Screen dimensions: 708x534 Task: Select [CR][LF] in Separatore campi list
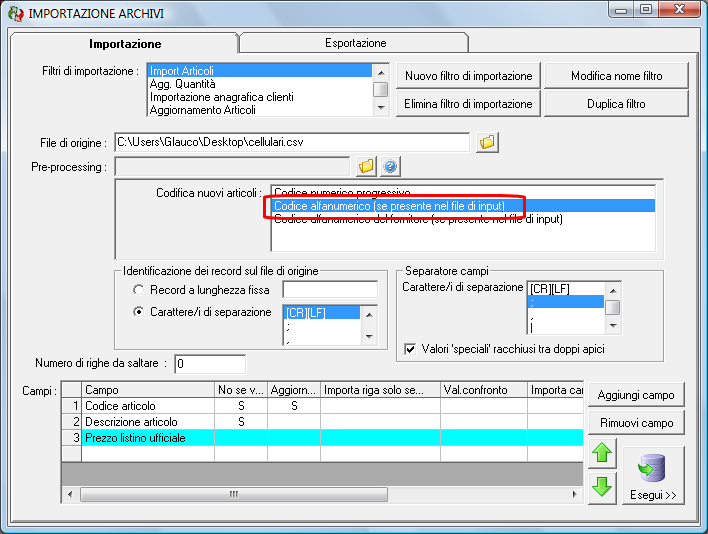[x=566, y=289]
